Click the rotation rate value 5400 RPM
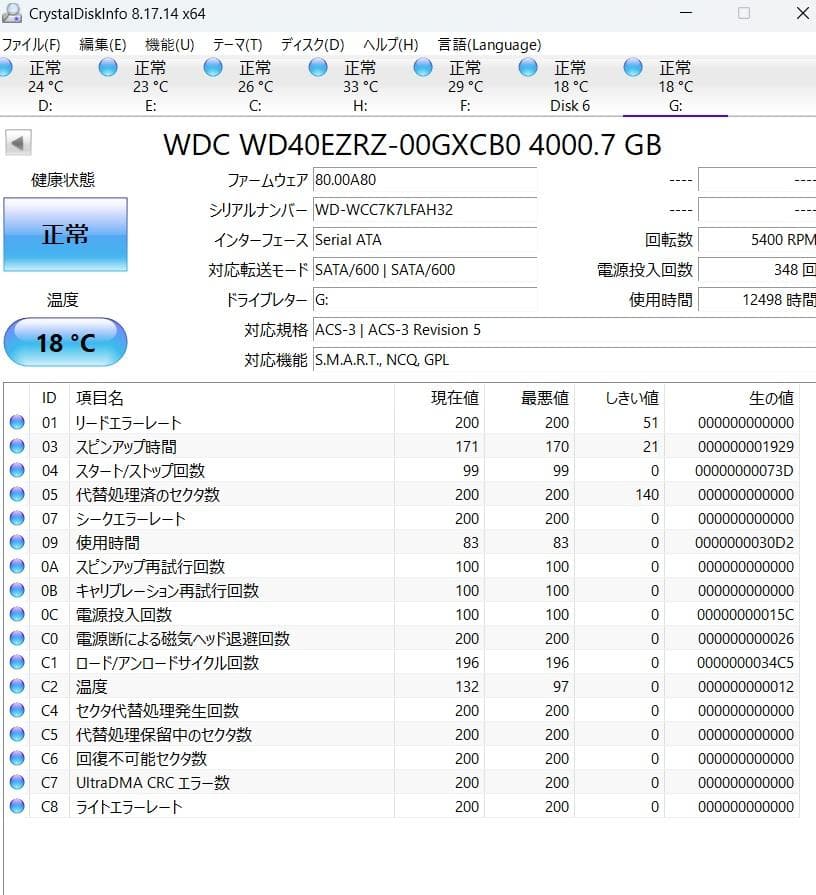Viewport: 816px width, 895px height. [x=757, y=240]
